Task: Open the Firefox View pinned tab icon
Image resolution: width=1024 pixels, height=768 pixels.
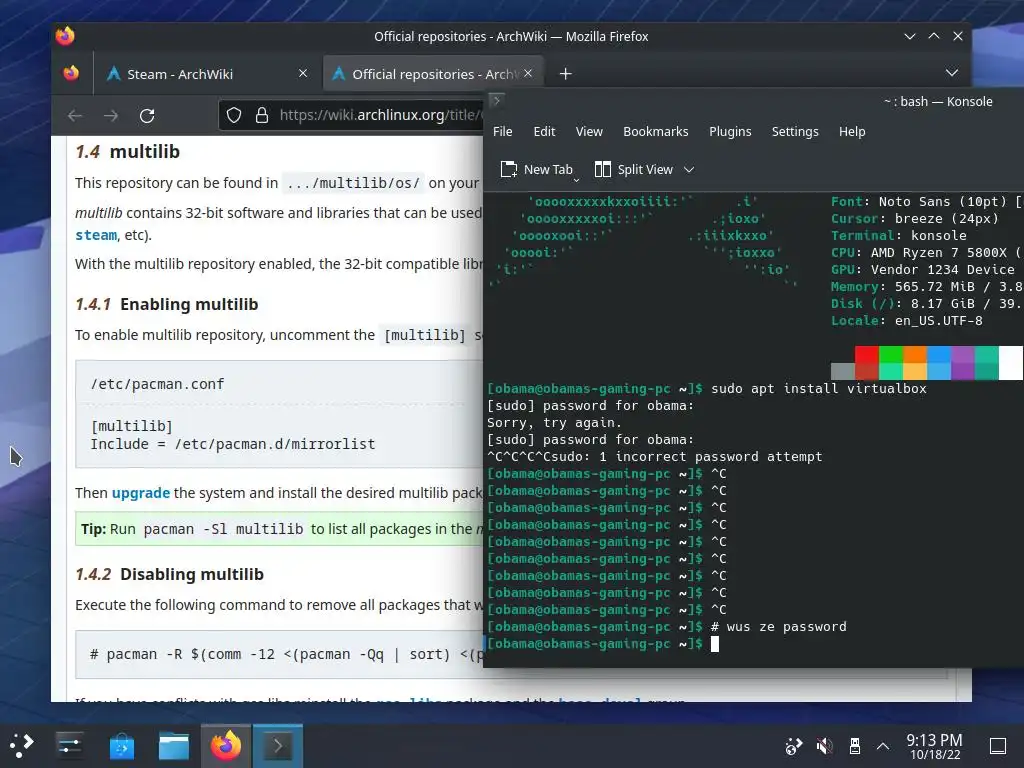Action: tap(71, 73)
